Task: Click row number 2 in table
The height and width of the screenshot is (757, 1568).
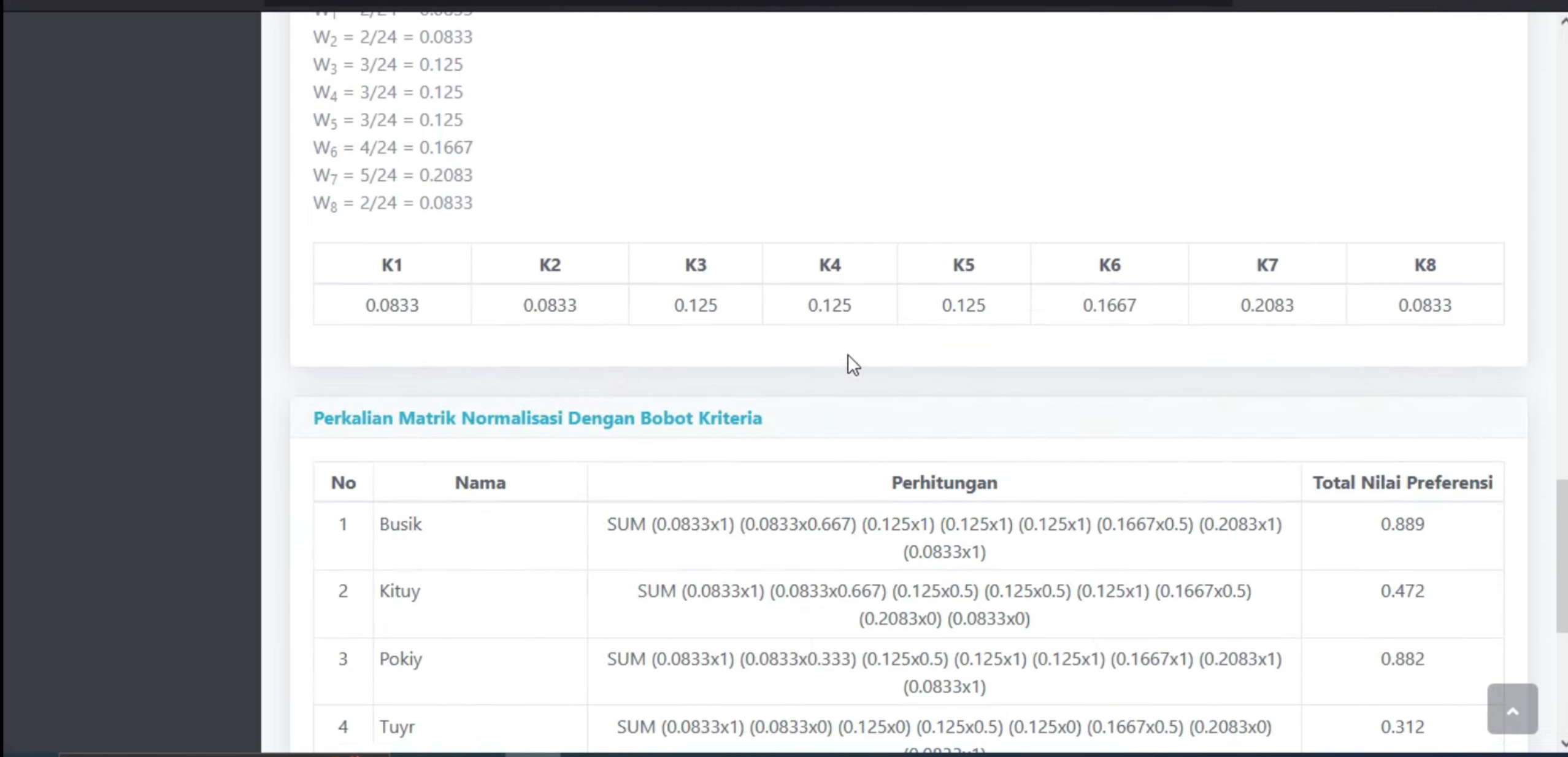Action: [x=343, y=591]
